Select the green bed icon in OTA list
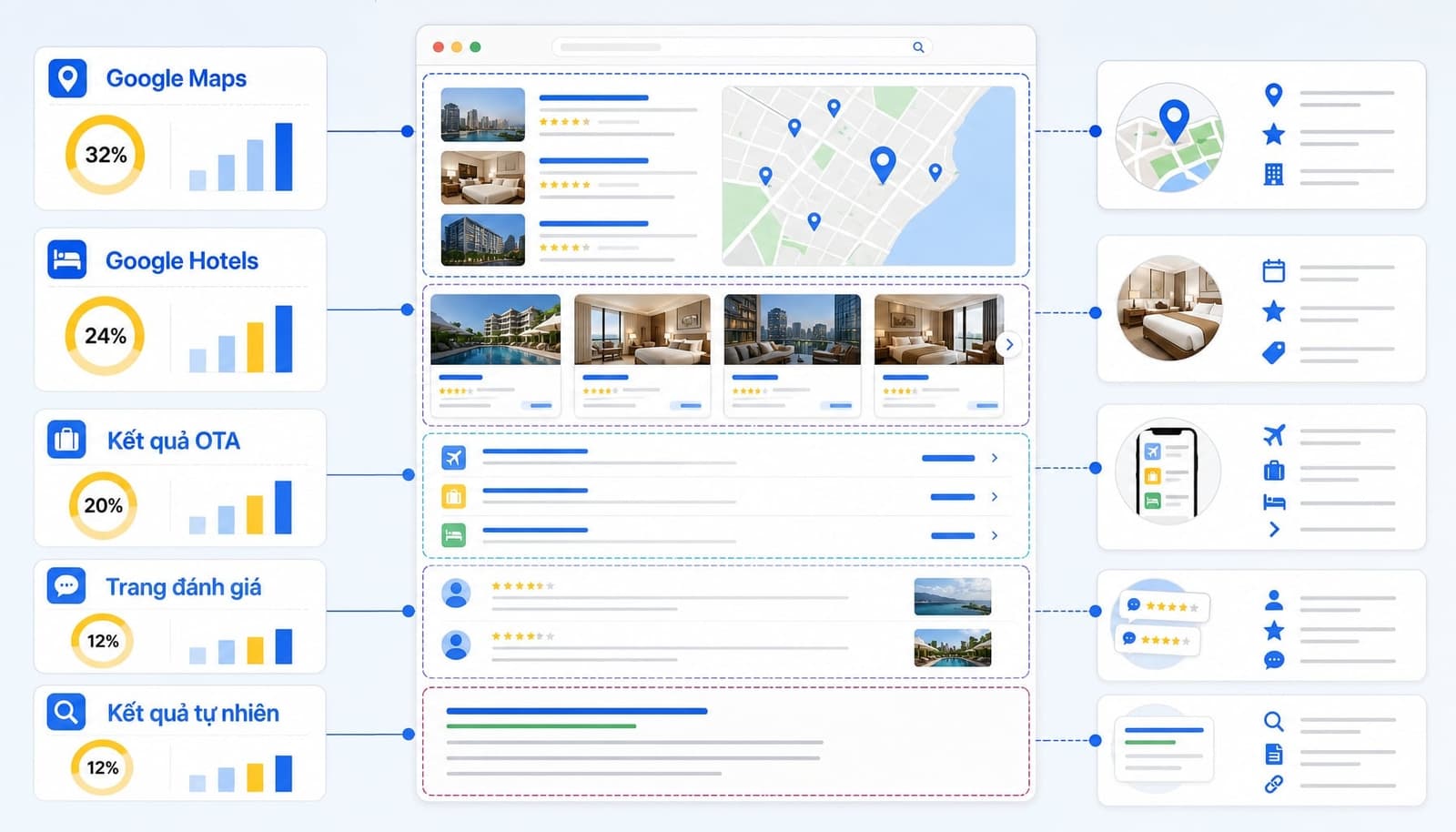Screen dimensions: 1456x832 pyautogui.click(x=453, y=534)
